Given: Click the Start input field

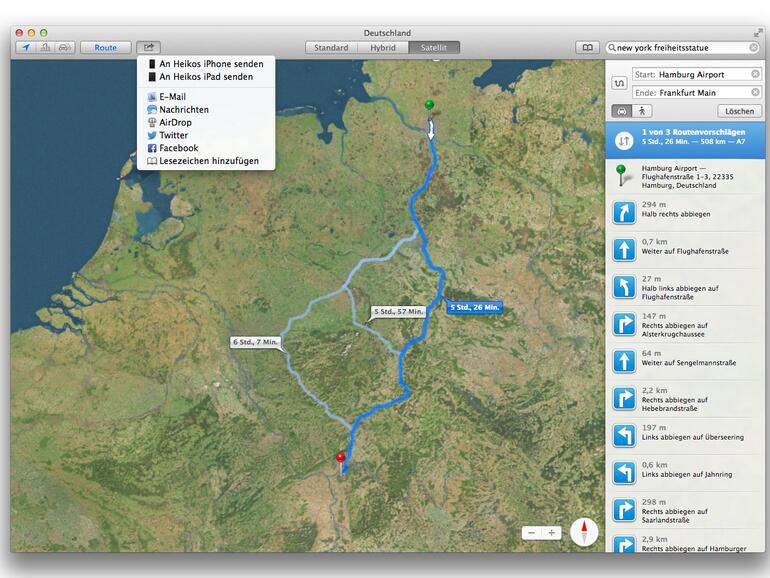Looking at the screenshot, I should (696, 74).
